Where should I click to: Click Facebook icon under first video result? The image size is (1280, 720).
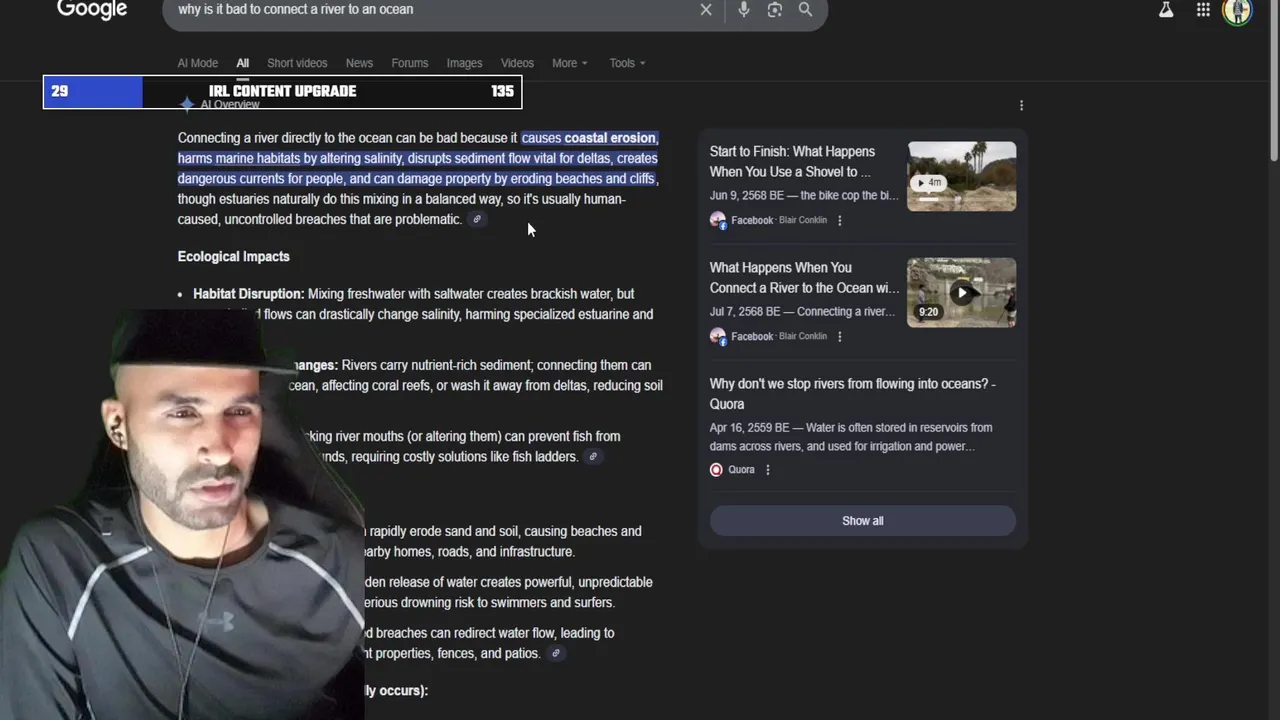click(x=718, y=220)
